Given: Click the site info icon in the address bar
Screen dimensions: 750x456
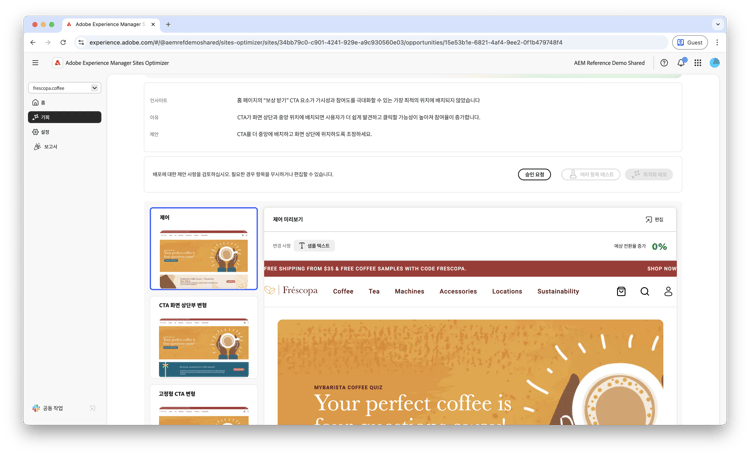Looking at the screenshot, I should (x=81, y=43).
